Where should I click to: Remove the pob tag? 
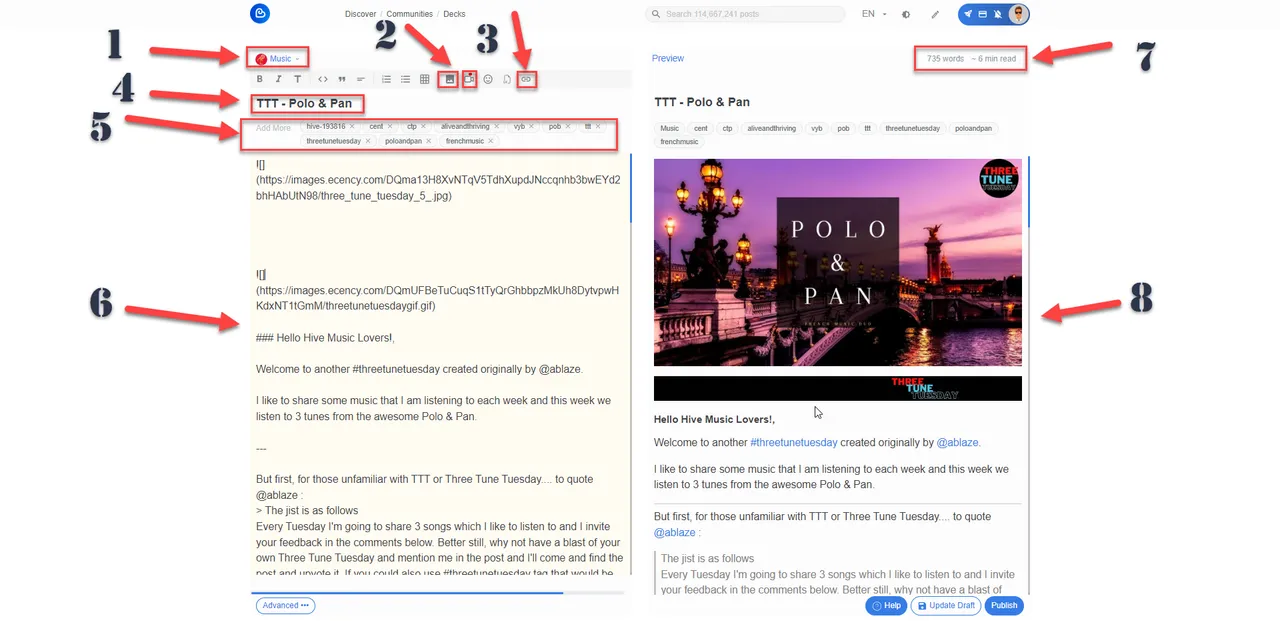tap(567, 127)
